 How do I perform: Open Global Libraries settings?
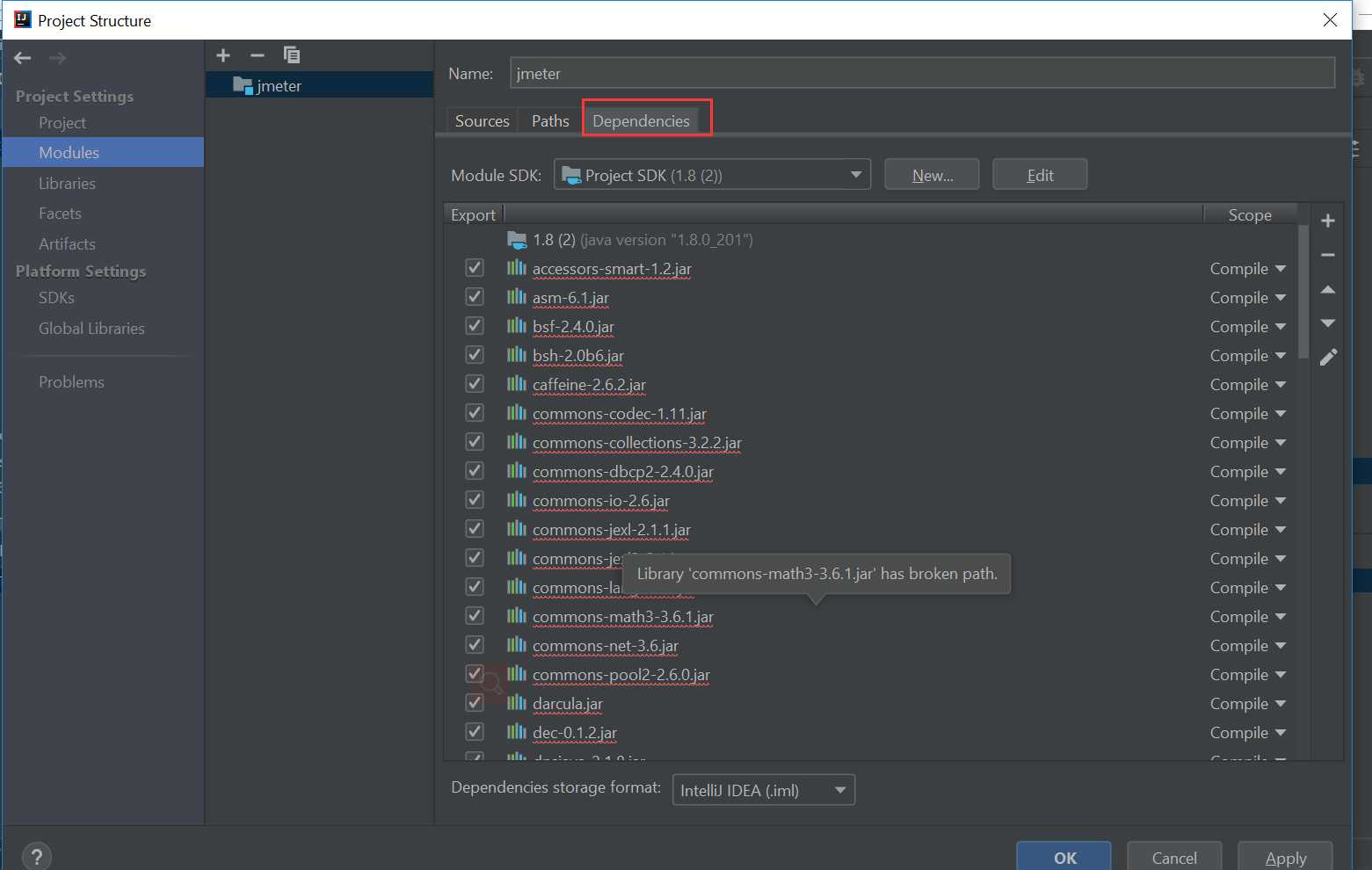pos(91,329)
